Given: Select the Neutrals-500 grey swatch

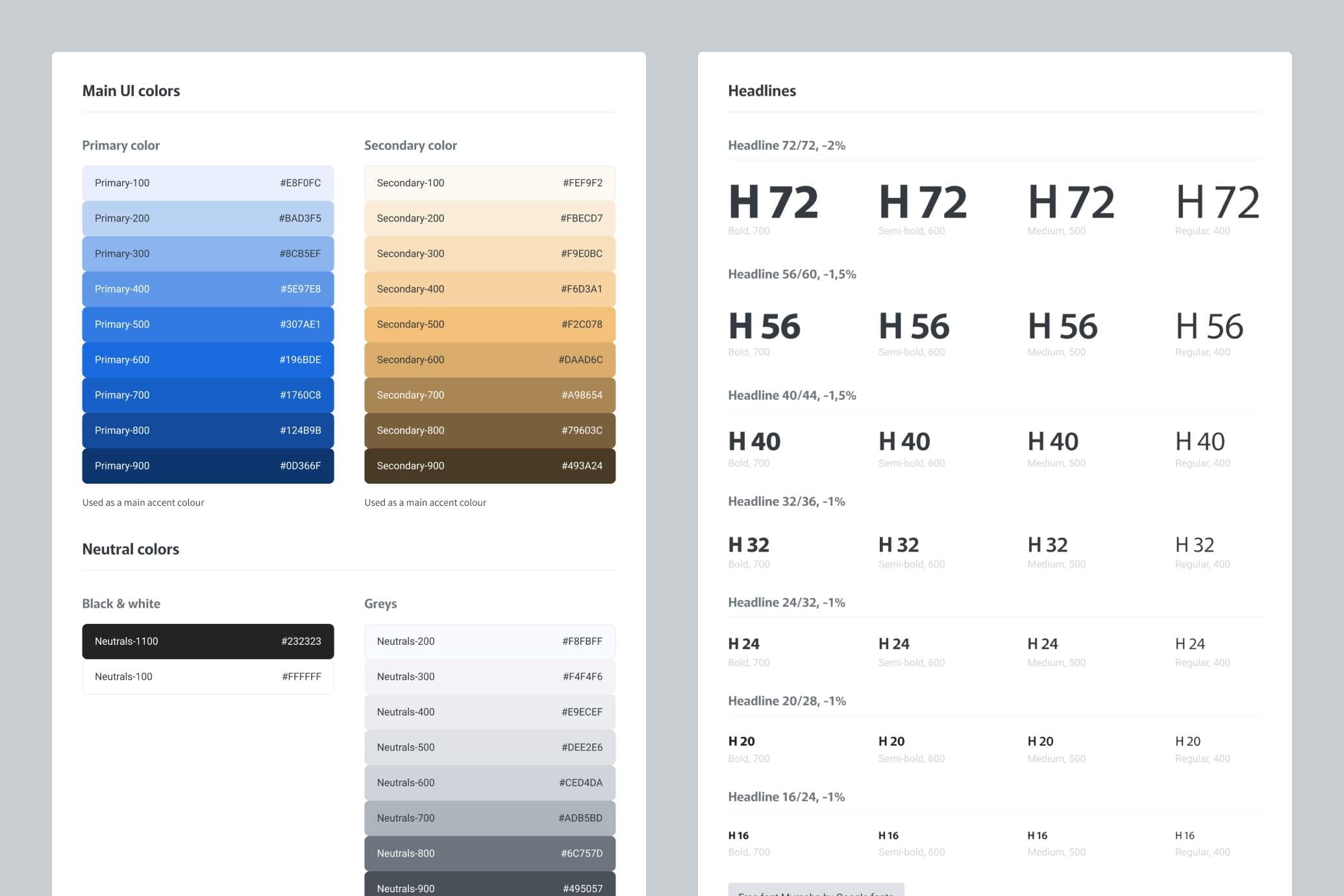Looking at the screenshot, I should (490, 747).
